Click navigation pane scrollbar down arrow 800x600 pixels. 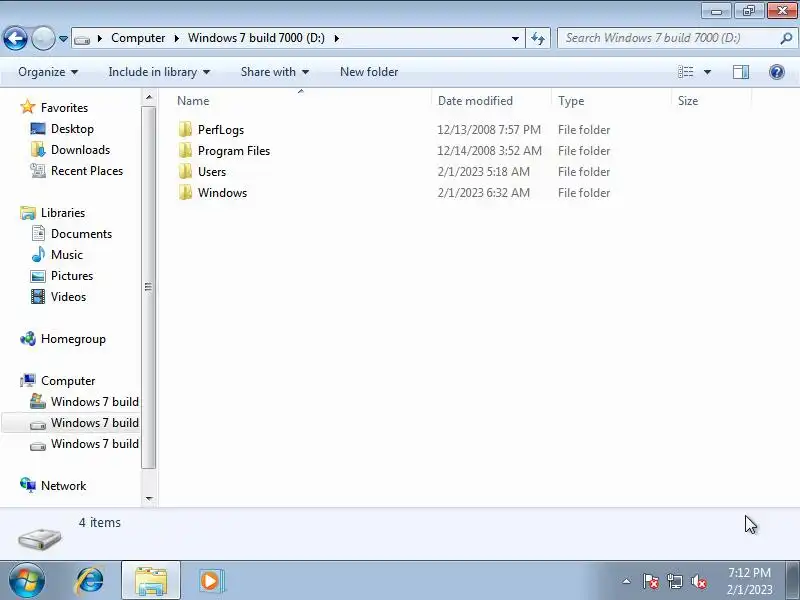148,498
